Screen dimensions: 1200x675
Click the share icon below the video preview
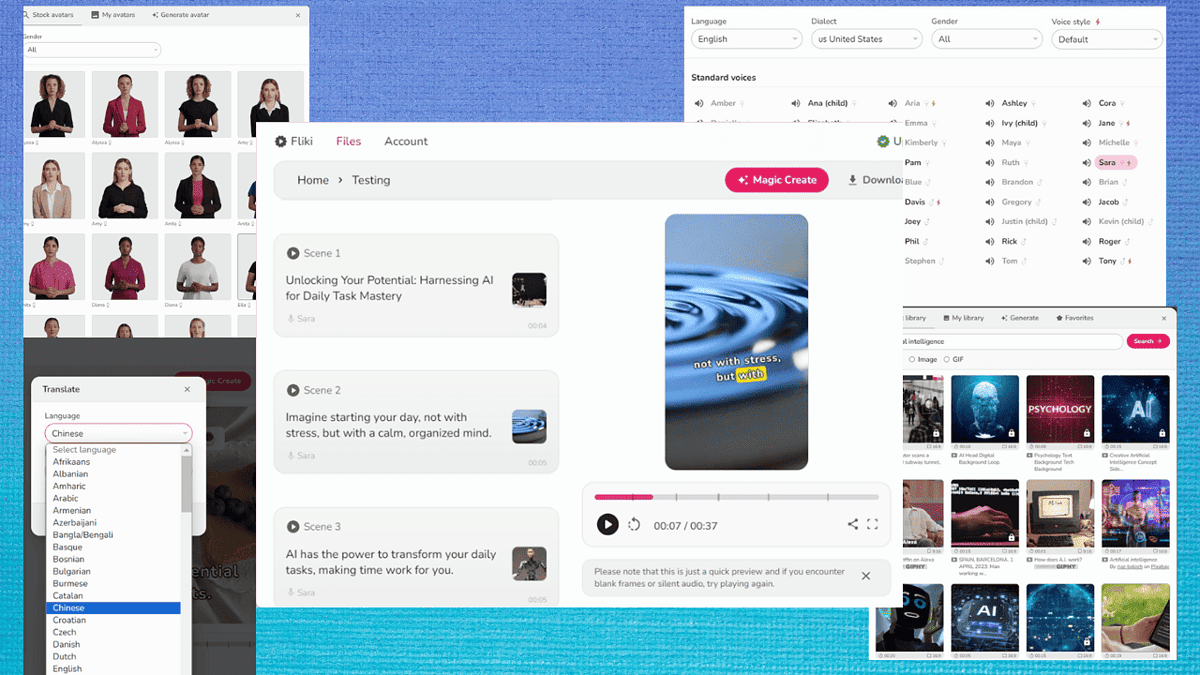[x=853, y=523]
